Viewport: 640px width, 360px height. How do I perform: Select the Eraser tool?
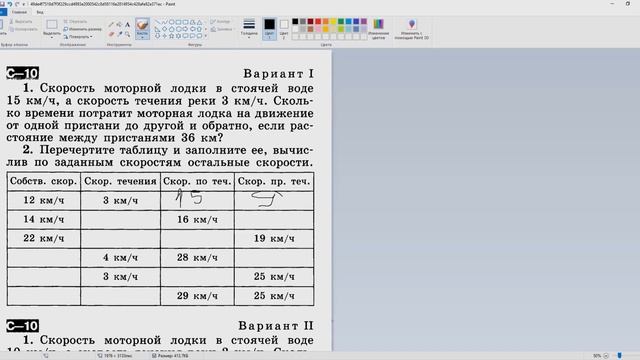[x=111, y=34]
